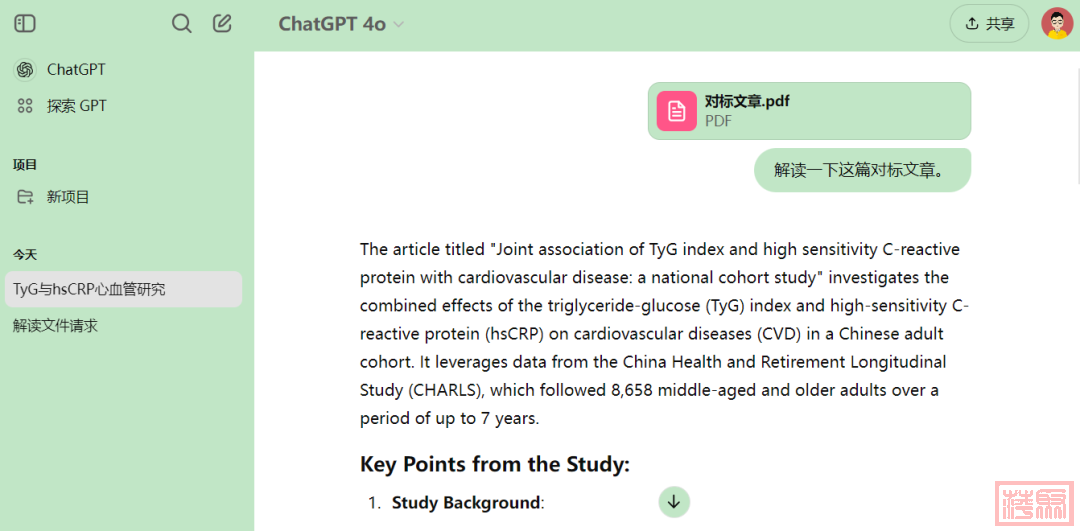Open the search chats magnifier icon
1080x531 pixels.
tap(181, 24)
